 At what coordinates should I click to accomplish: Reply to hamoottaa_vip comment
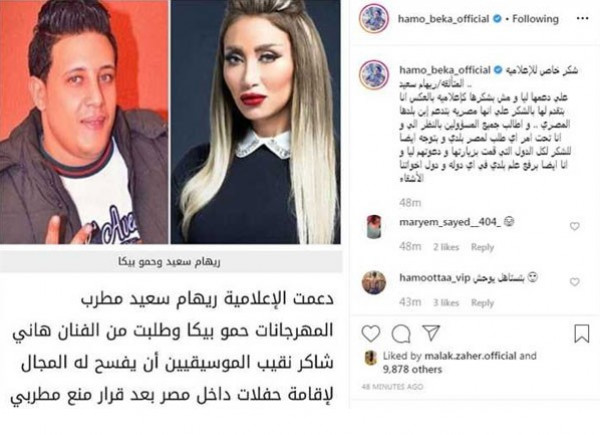(482, 303)
